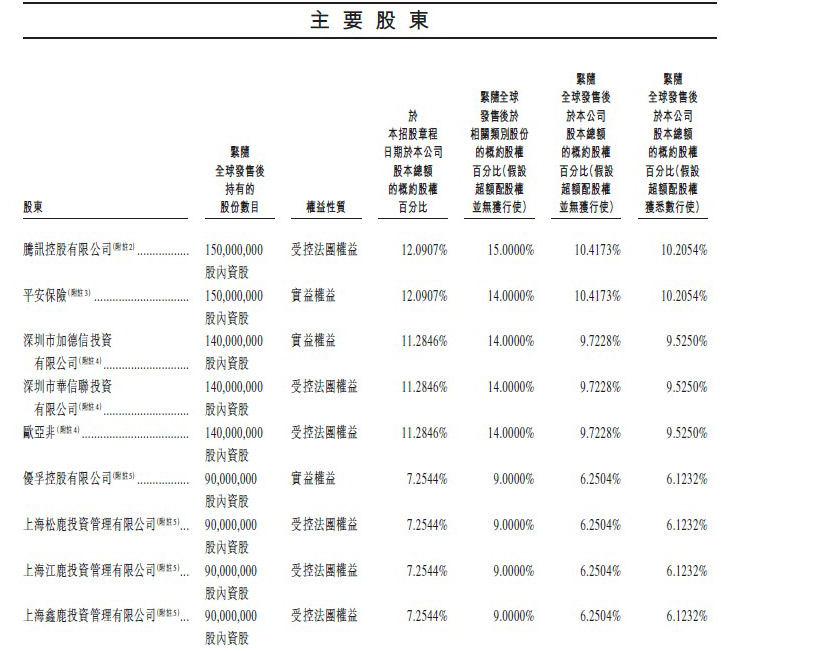Select 140,000,000 in the 歐亞非 row

pos(234,433)
